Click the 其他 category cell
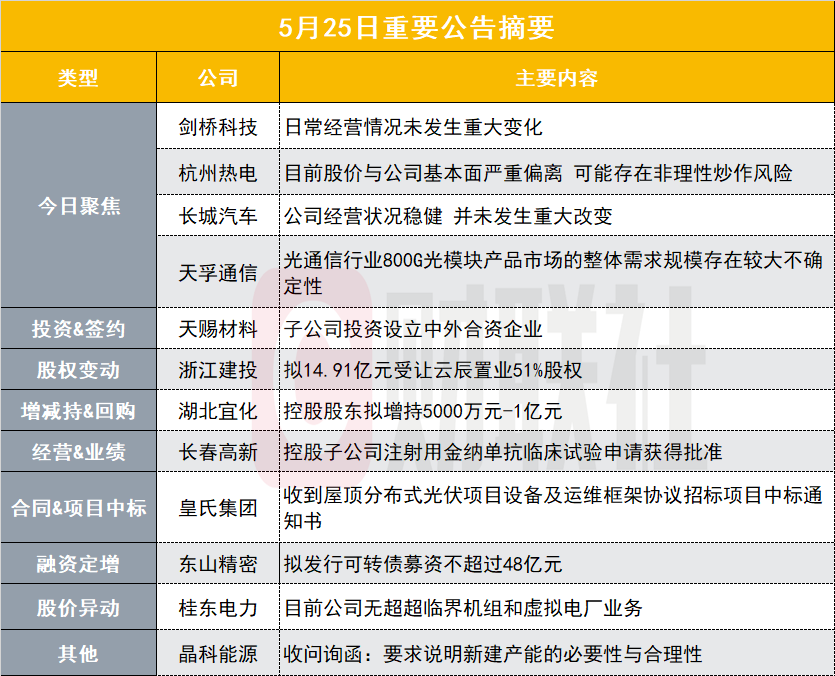This screenshot has height=676, width=835. click(78, 654)
